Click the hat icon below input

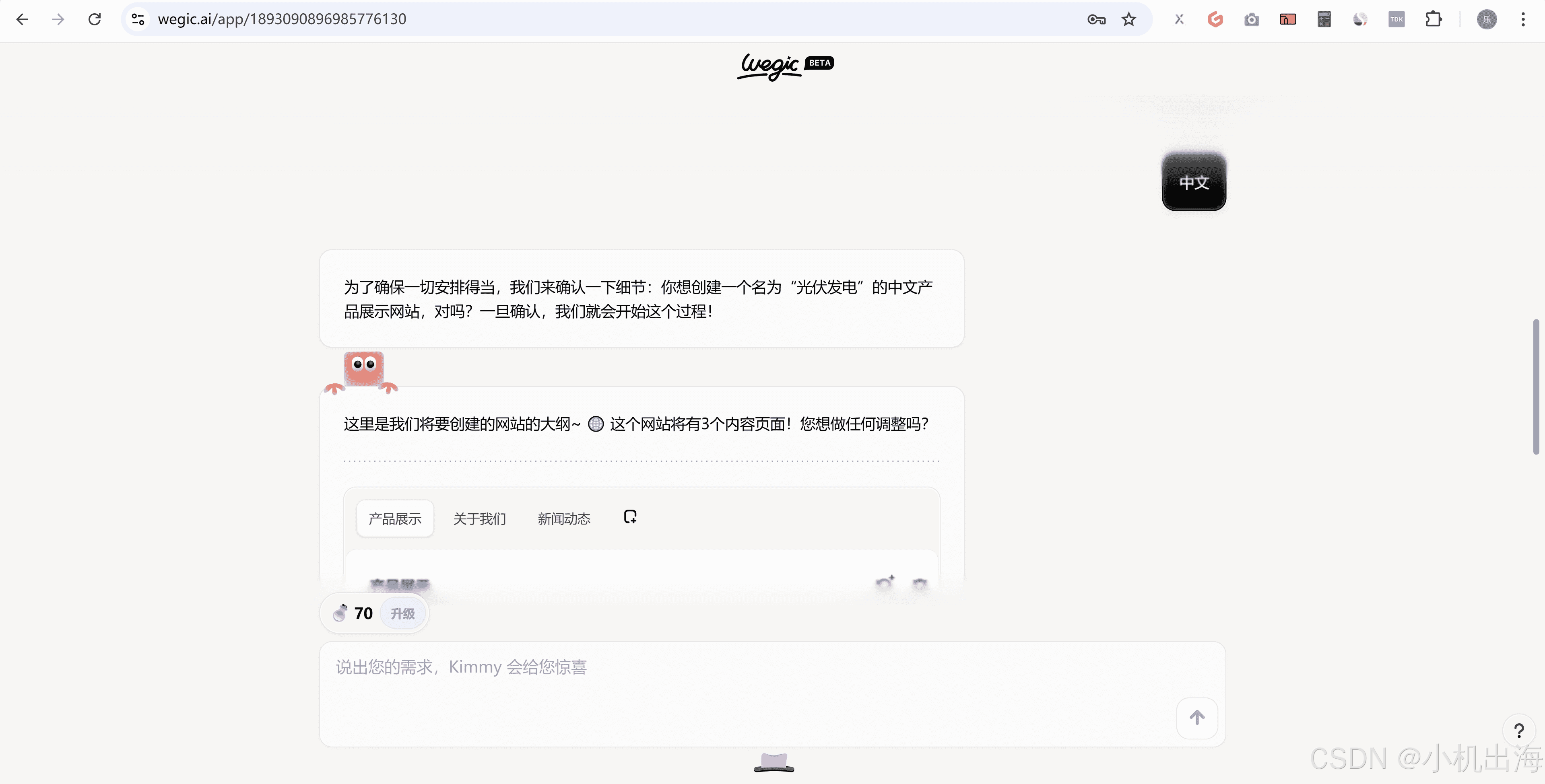[774, 762]
